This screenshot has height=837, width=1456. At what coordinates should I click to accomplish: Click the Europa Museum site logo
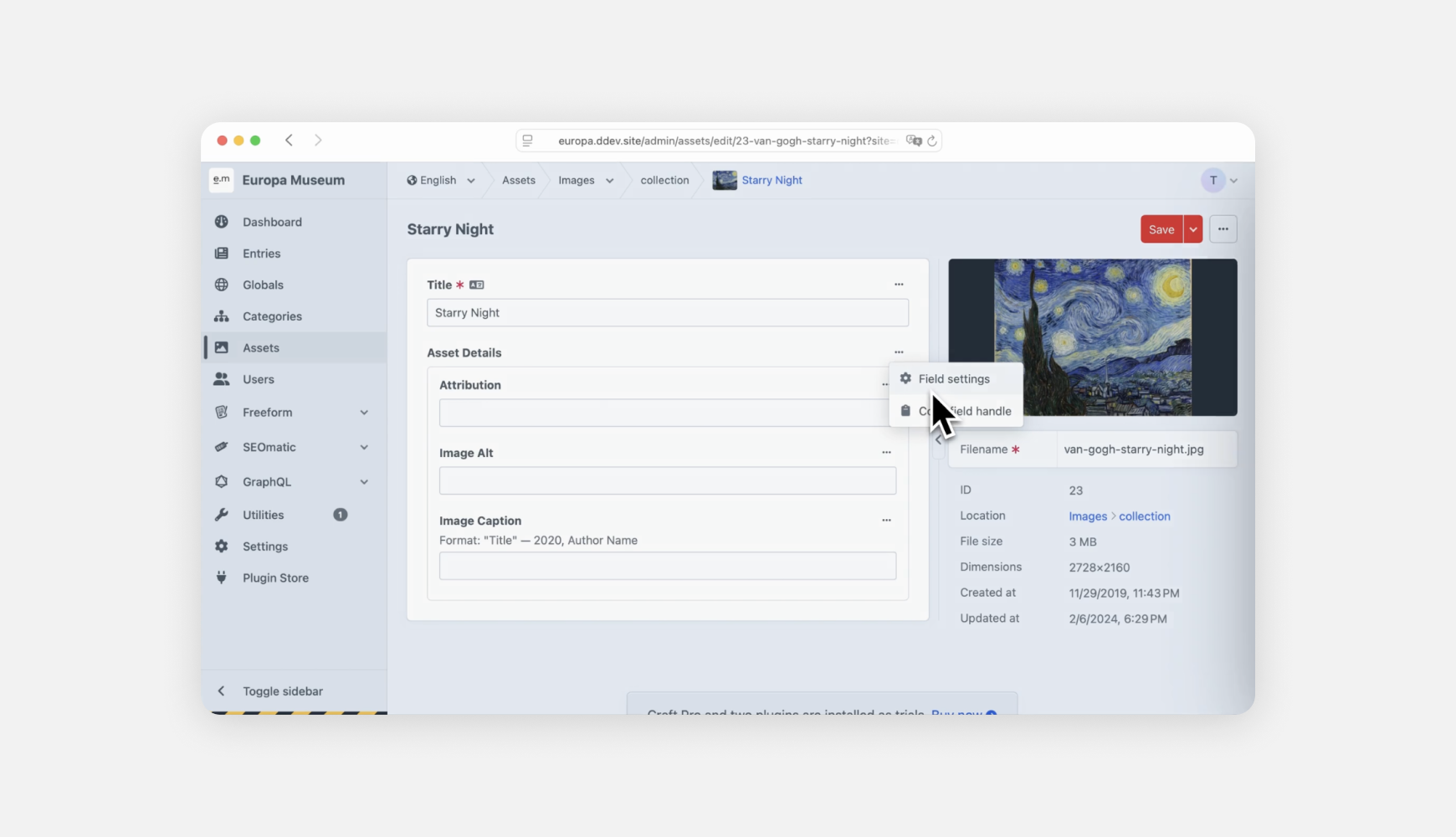click(221, 180)
